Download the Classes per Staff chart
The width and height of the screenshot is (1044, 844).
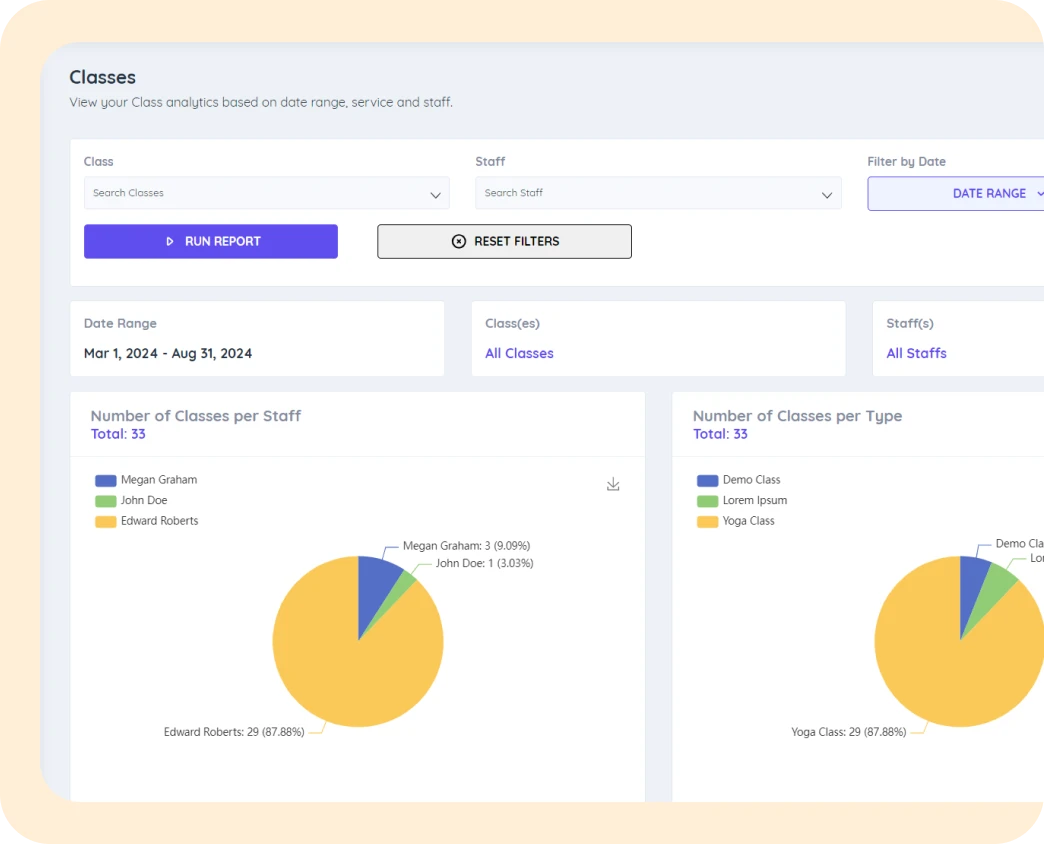click(613, 485)
